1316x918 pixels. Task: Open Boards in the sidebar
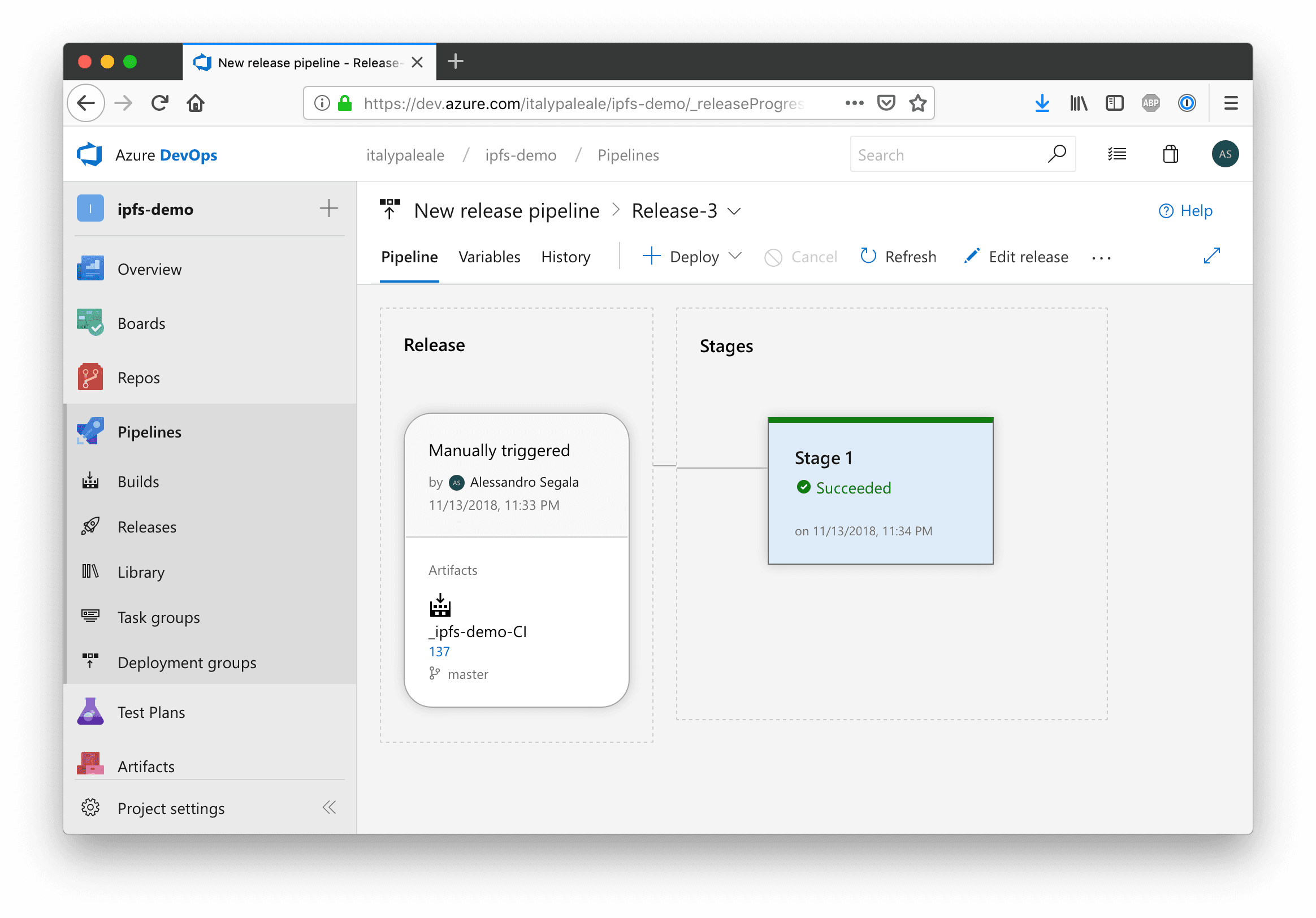tap(210, 323)
